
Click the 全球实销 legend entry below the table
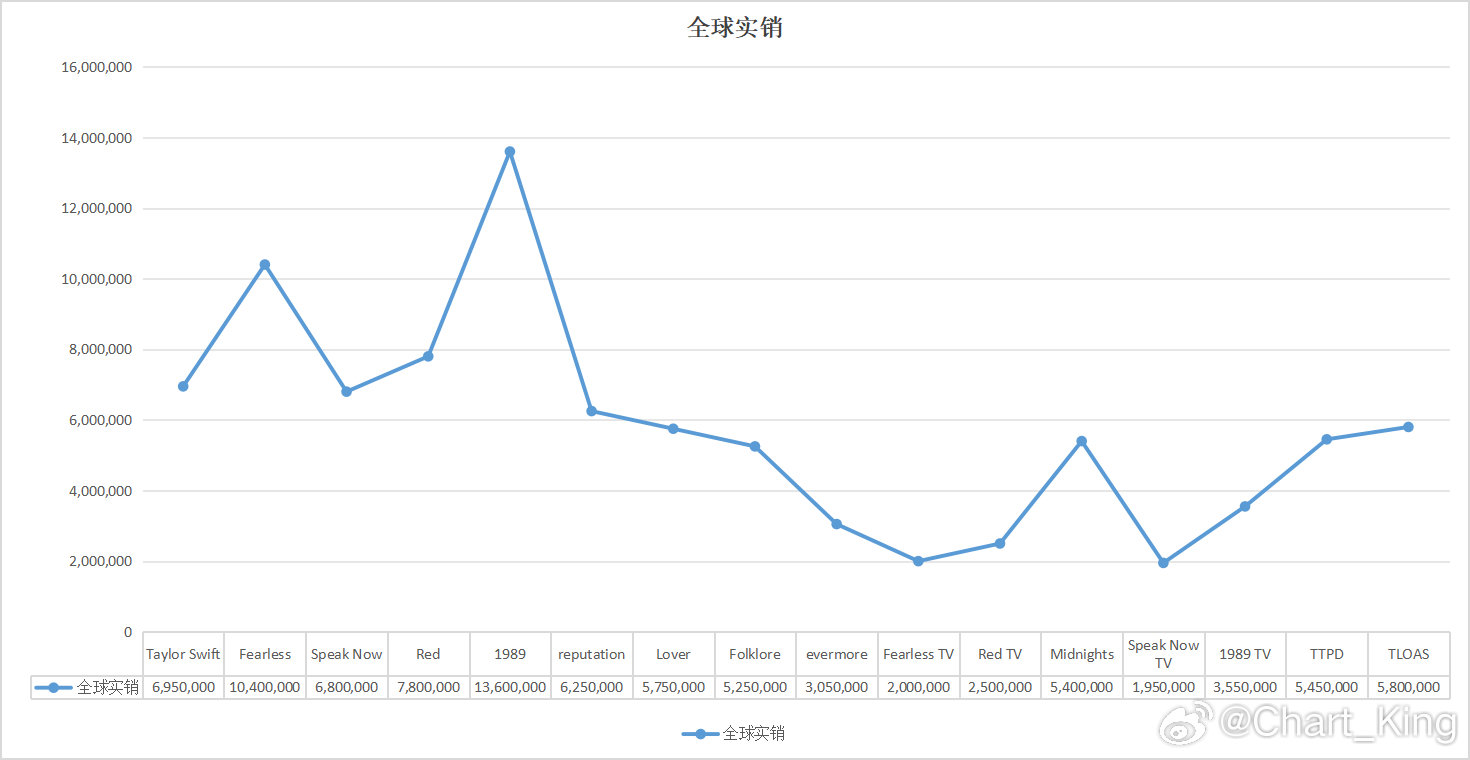pyautogui.click(x=735, y=733)
